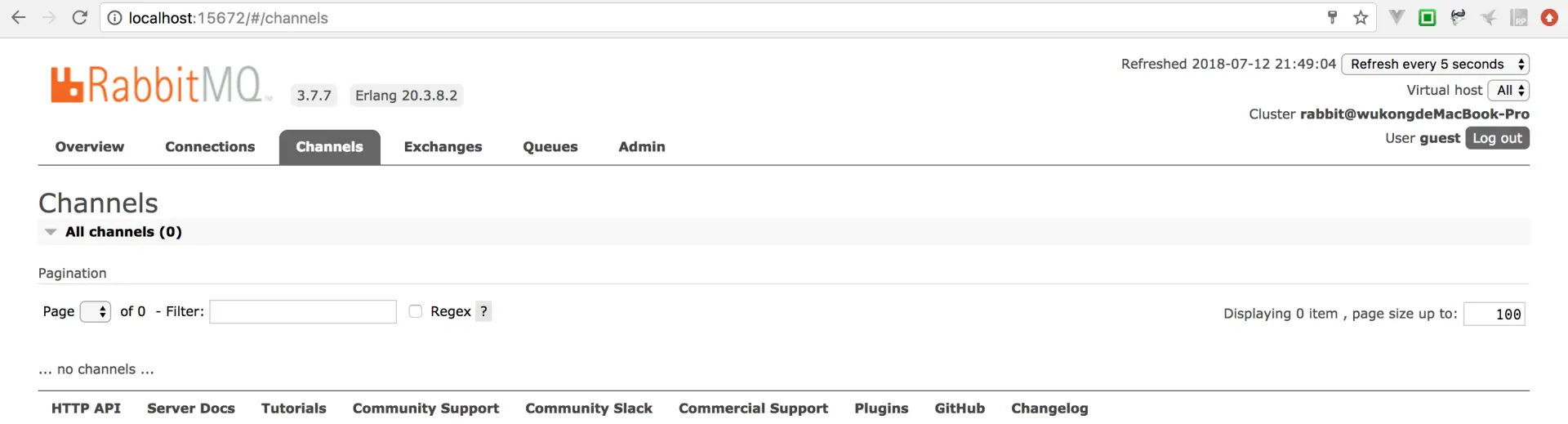Open the HTTP API link
This screenshot has width=1568, height=424.
coord(86,408)
